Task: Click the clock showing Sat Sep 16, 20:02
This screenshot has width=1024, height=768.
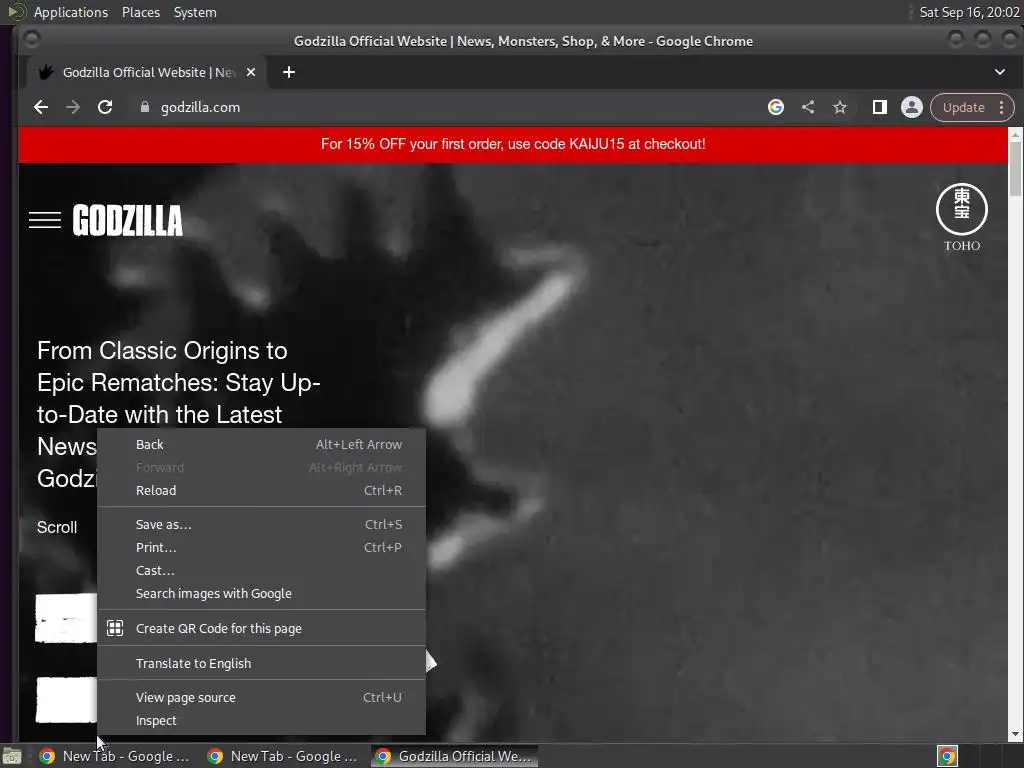Action: tap(969, 12)
